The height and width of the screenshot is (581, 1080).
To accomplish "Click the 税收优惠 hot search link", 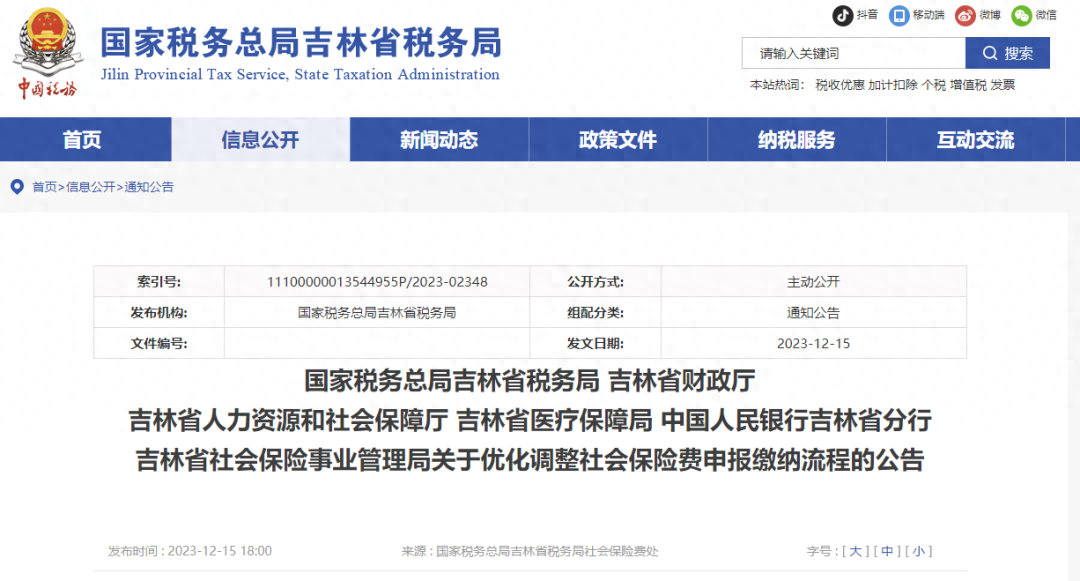I will click(841, 84).
